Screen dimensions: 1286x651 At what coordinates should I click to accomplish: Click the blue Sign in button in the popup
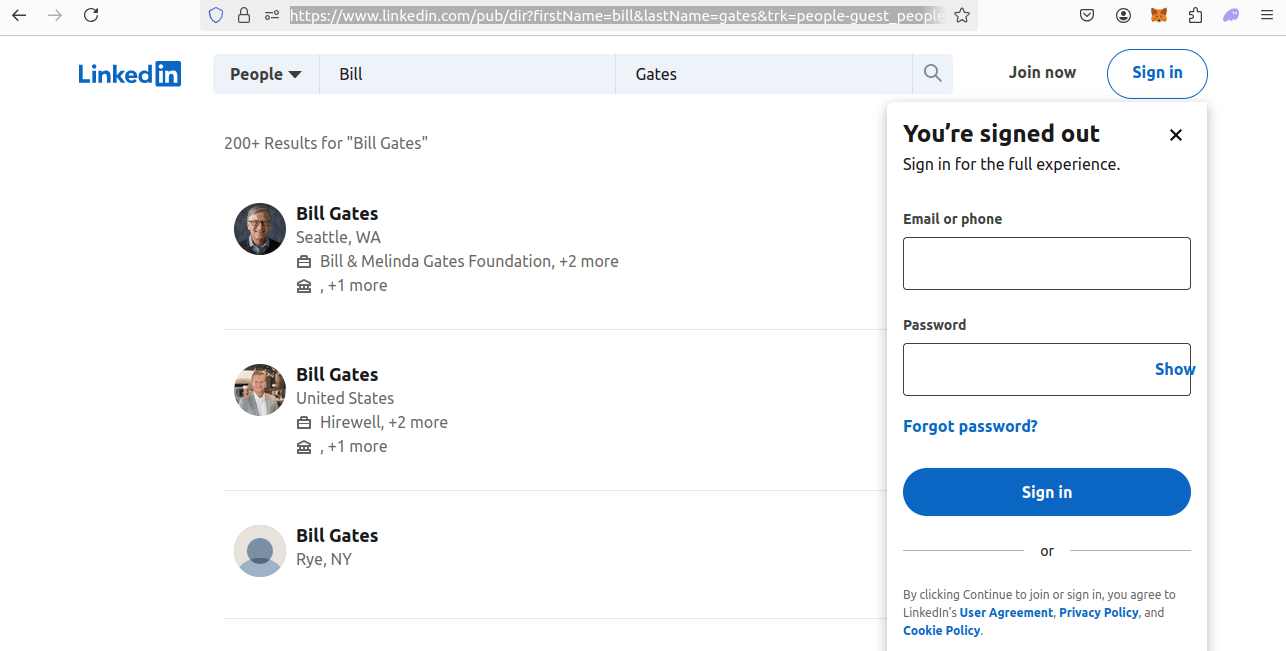1046,492
